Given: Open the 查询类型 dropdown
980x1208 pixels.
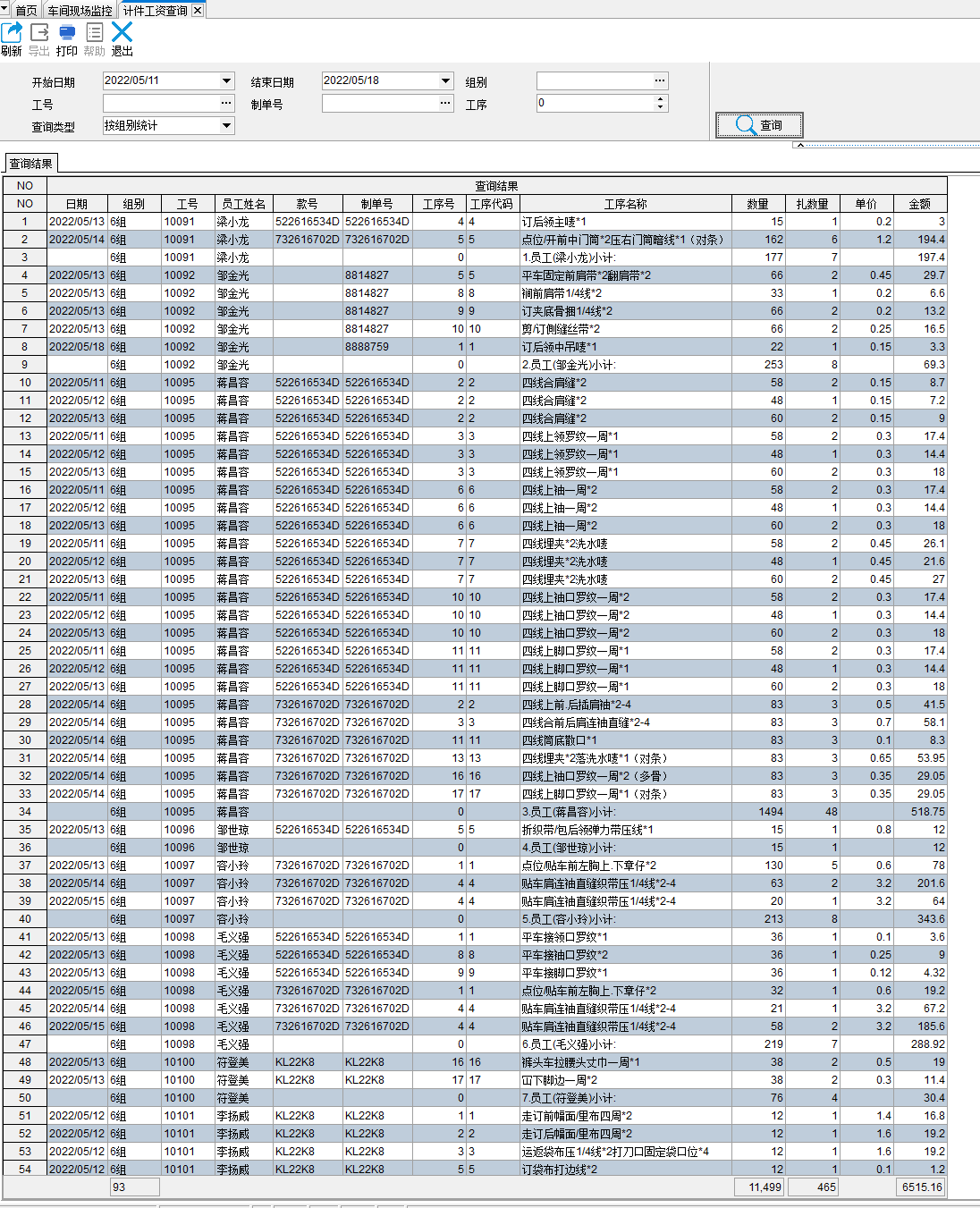Looking at the screenshot, I should [x=227, y=126].
